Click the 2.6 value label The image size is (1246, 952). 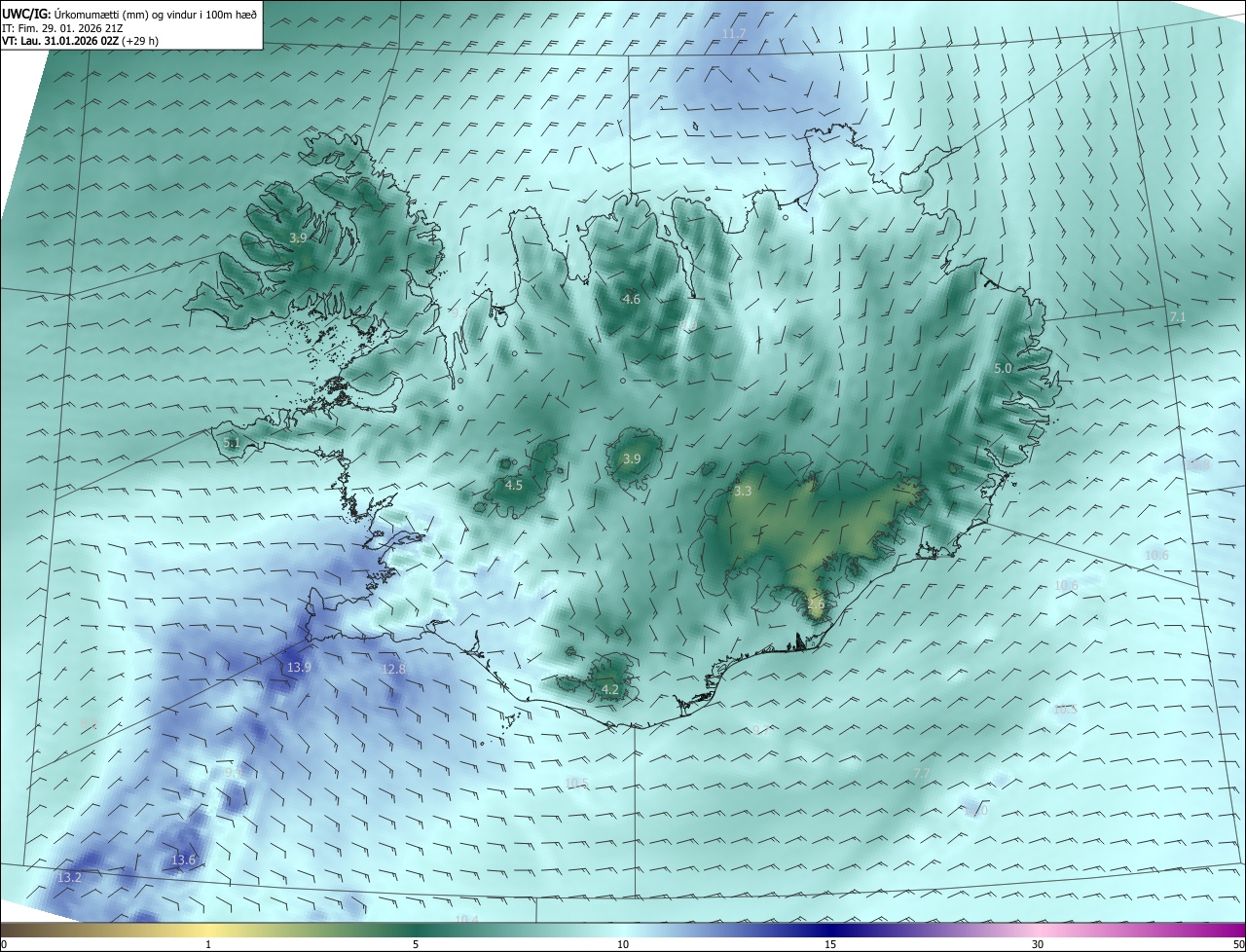pos(816,604)
